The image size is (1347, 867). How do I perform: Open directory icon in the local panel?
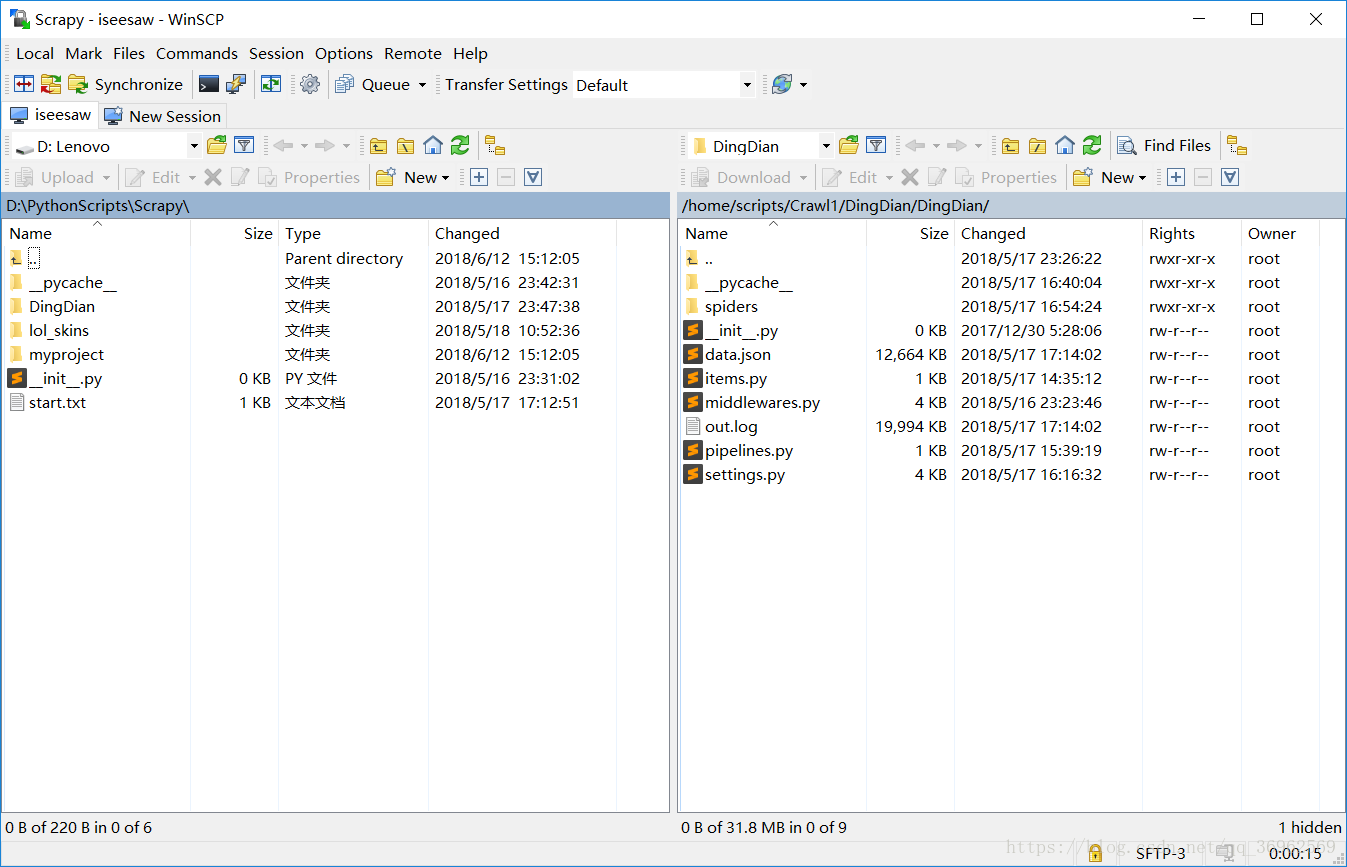pos(217,146)
